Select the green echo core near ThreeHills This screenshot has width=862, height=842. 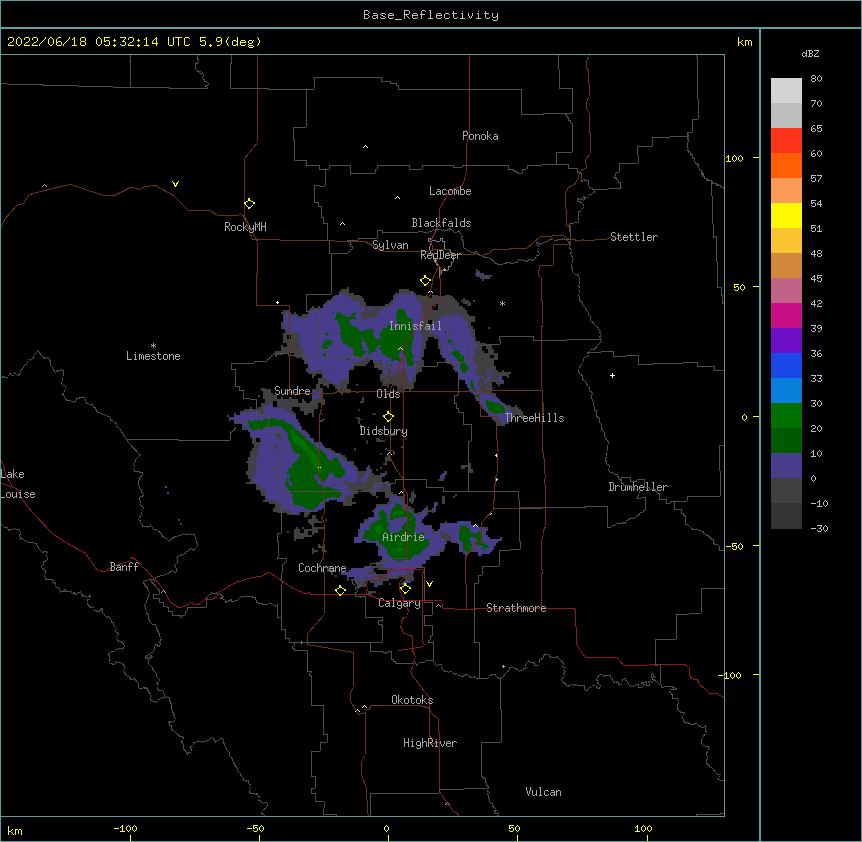pos(494,408)
